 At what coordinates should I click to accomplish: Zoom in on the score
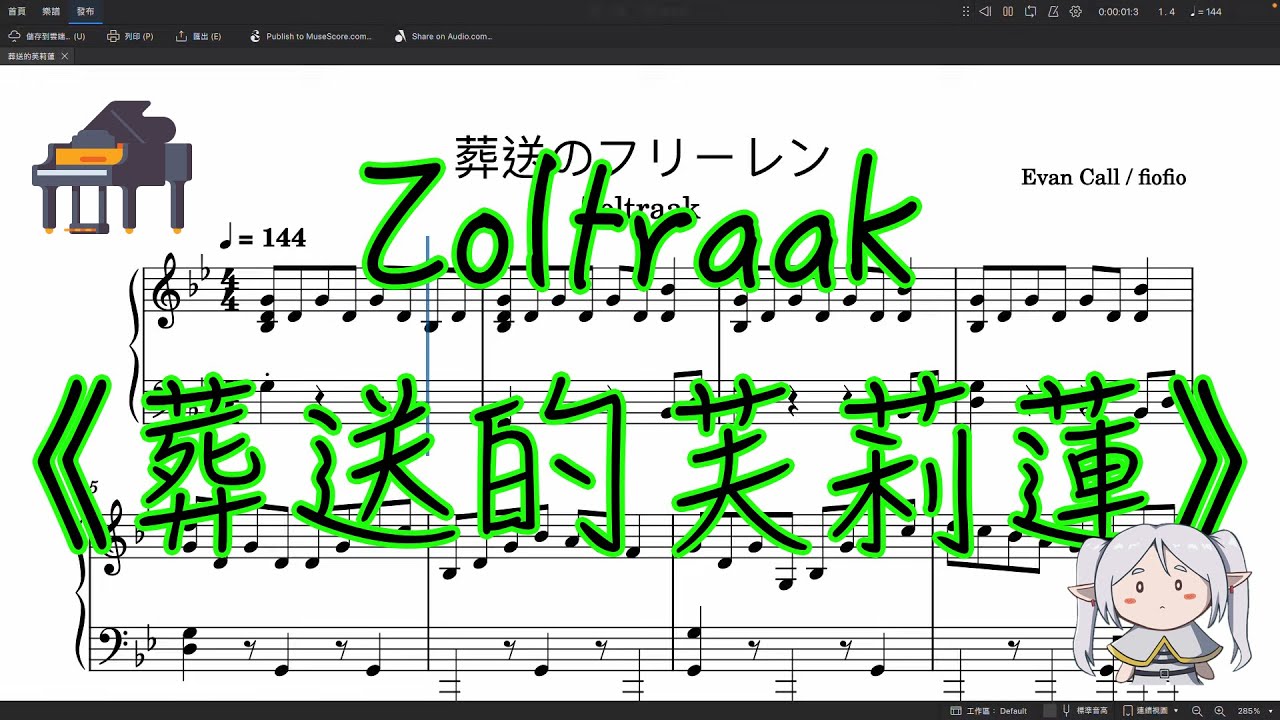coord(1219,711)
